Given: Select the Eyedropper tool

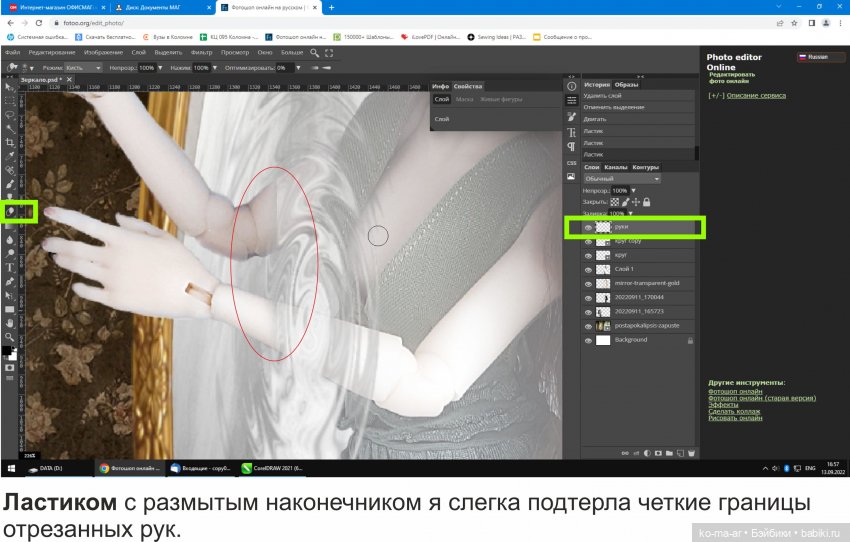Looking at the screenshot, I should pos(9,157).
